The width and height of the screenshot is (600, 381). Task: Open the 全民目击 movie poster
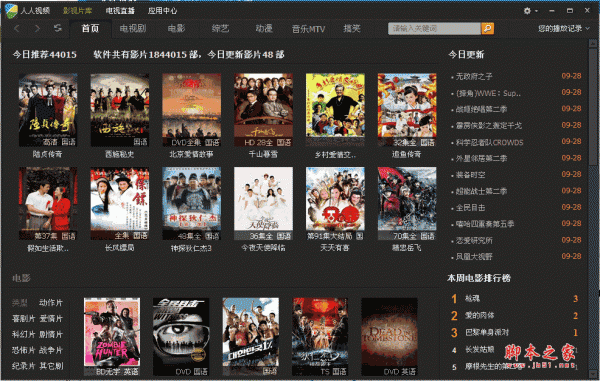181,337
